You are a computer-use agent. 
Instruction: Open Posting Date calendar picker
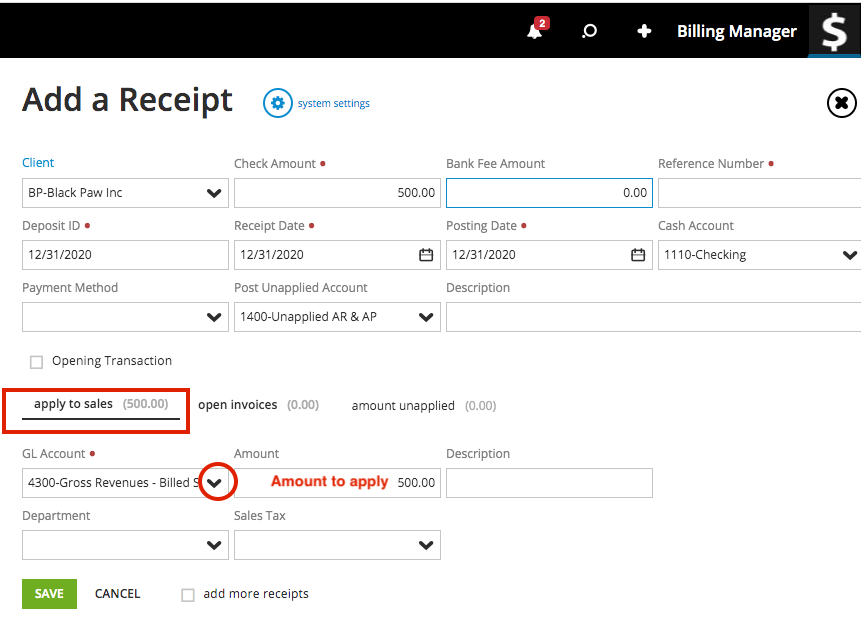tap(638, 255)
